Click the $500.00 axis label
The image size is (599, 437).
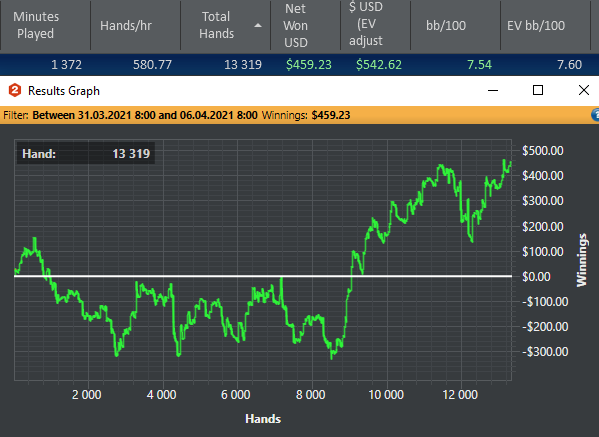pyautogui.click(x=542, y=151)
